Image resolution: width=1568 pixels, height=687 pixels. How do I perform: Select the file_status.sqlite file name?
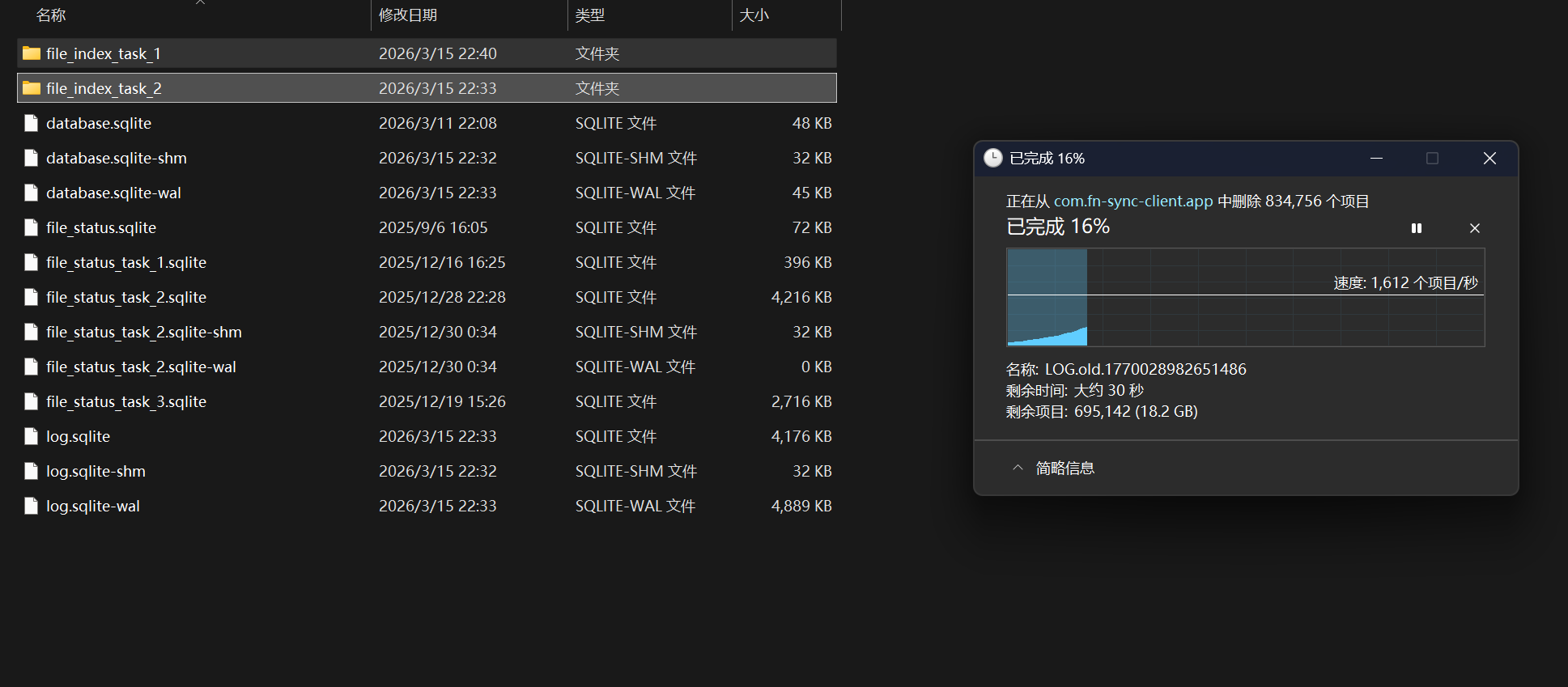click(x=101, y=227)
